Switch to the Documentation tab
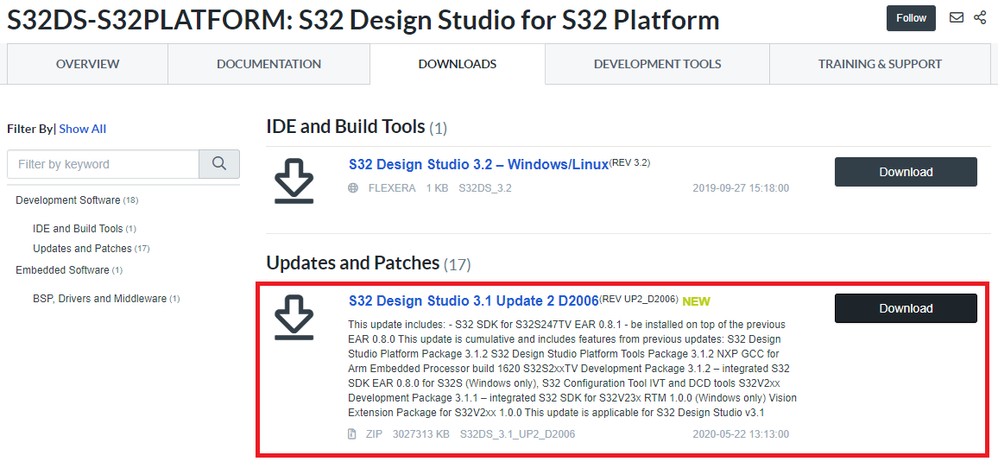The height and width of the screenshot is (462, 998). (x=269, y=64)
